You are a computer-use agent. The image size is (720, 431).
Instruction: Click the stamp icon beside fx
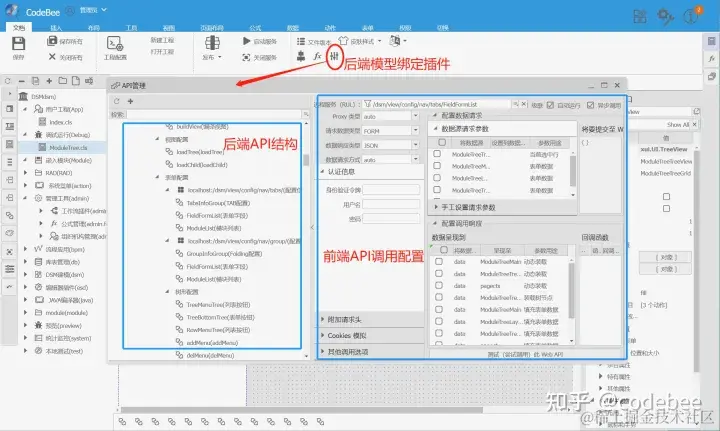tap(301, 56)
